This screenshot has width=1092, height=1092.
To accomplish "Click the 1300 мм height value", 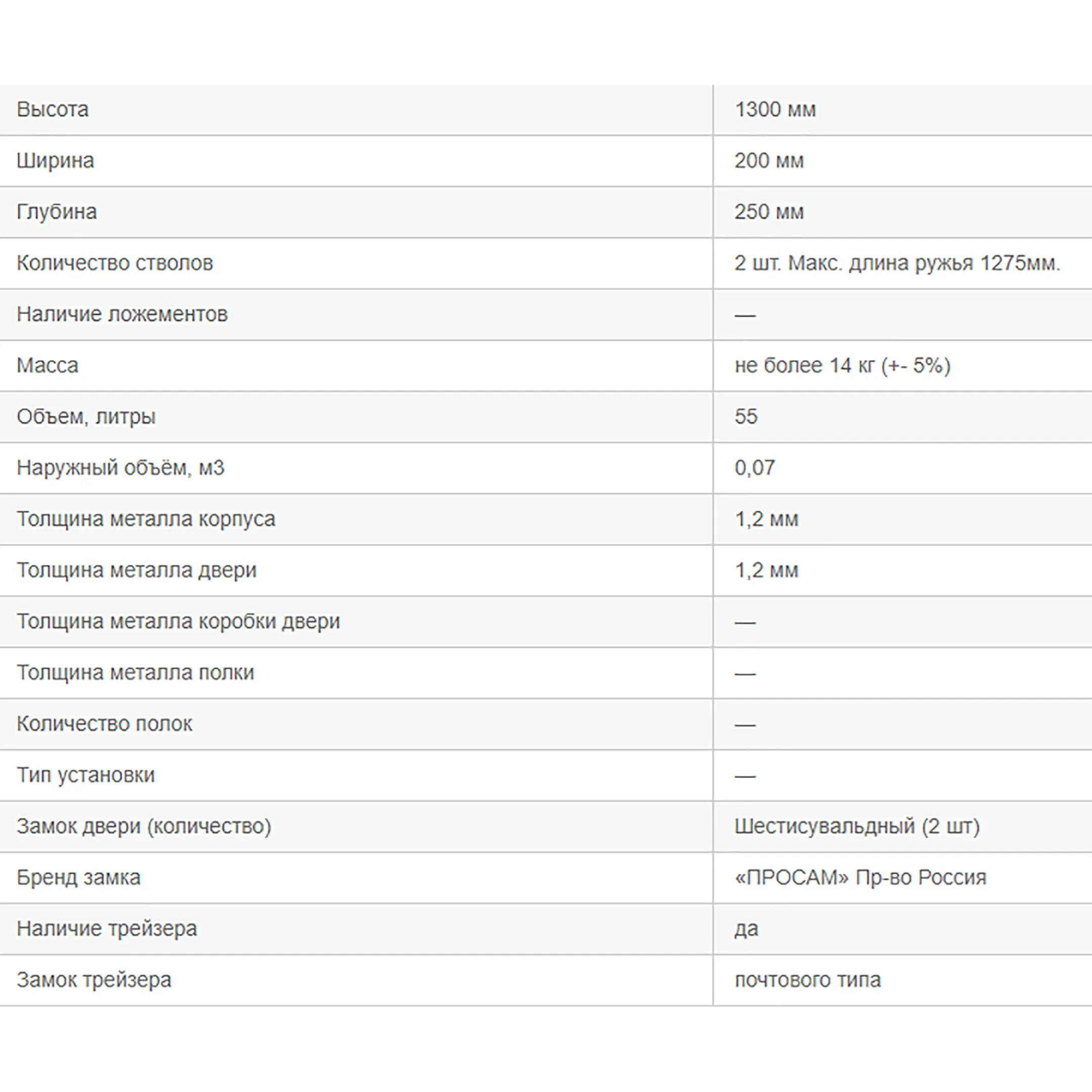I will point(775,110).
